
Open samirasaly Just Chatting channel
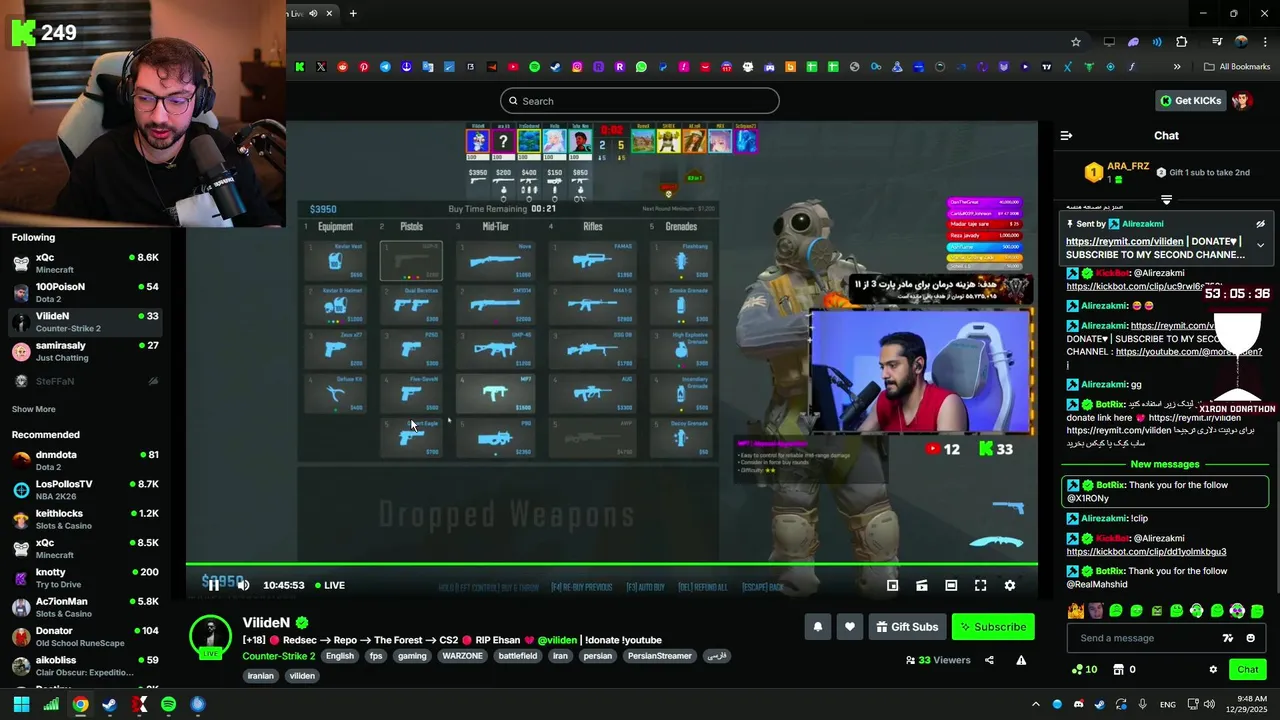[86, 351]
